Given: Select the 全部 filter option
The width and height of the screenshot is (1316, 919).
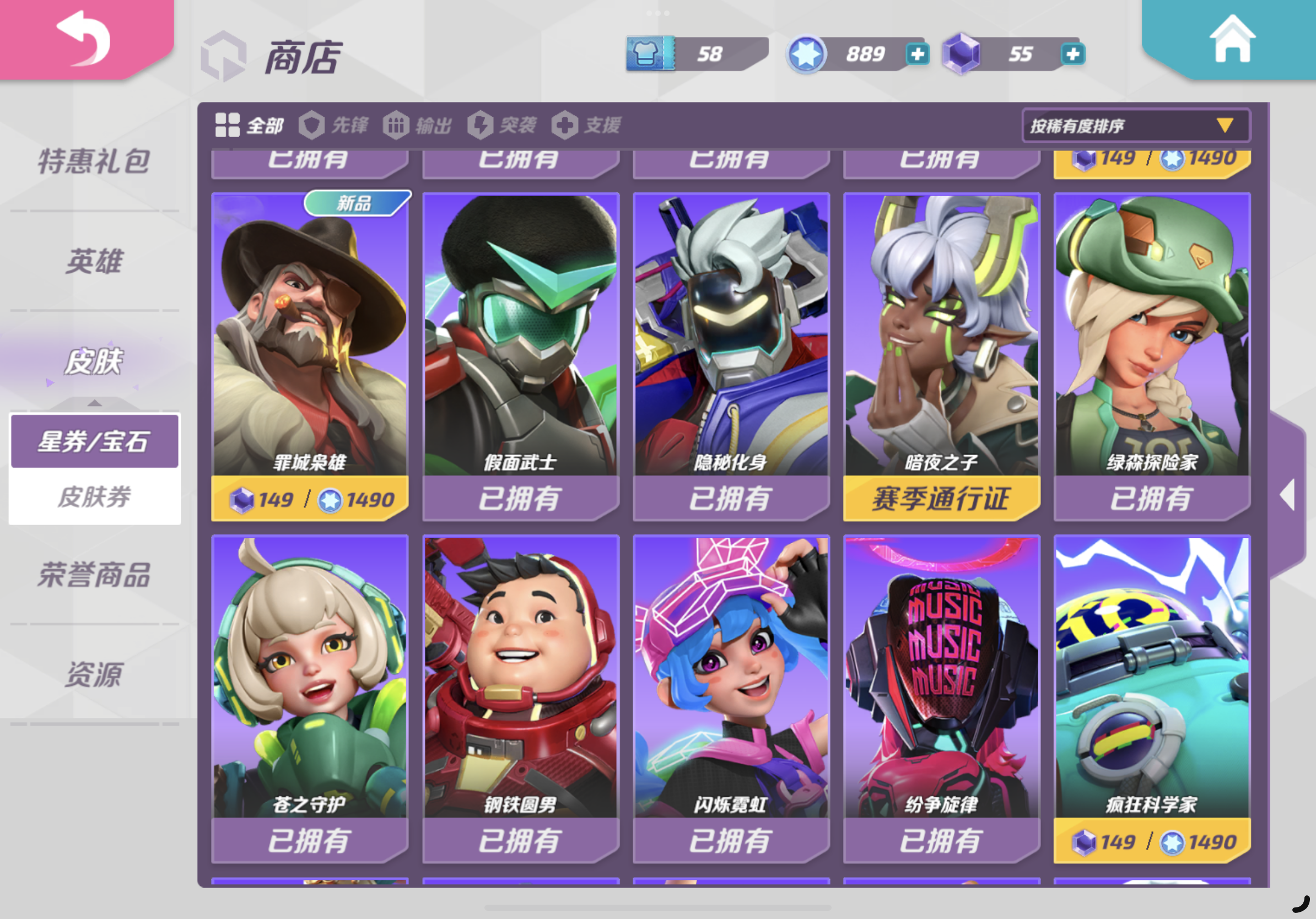Looking at the screenshot, I should click(249, 125).
